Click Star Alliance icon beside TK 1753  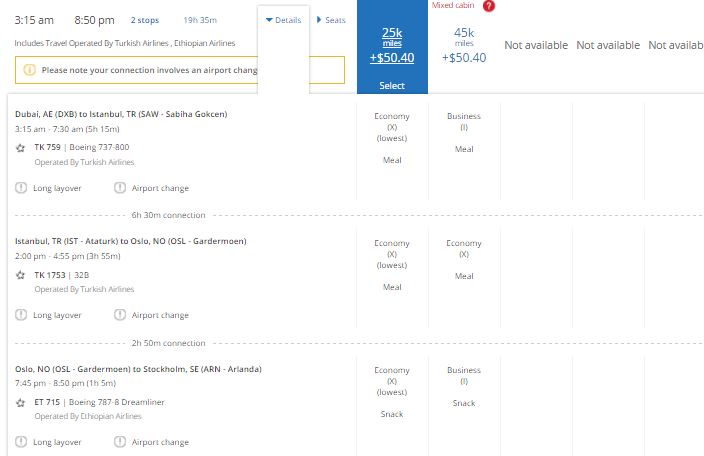[21, 274]
